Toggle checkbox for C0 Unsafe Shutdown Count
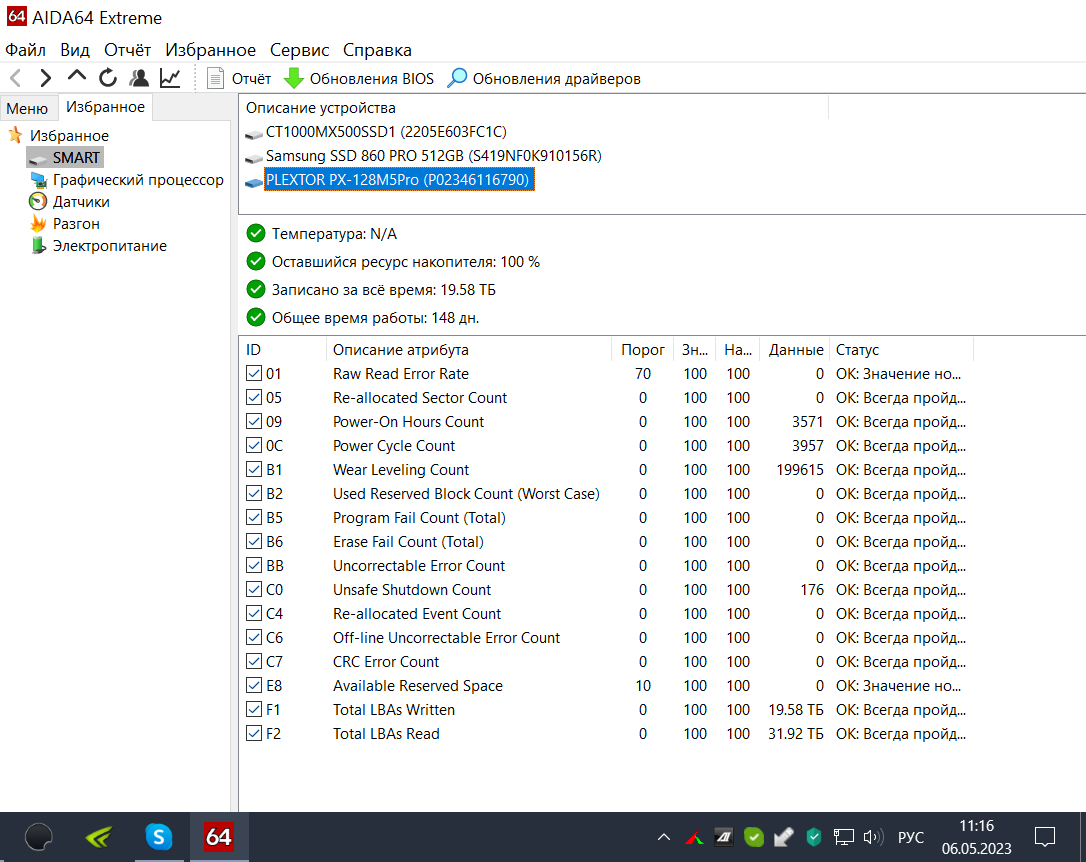Viewport: 1086px width, 862px height. tap(254, 589)
